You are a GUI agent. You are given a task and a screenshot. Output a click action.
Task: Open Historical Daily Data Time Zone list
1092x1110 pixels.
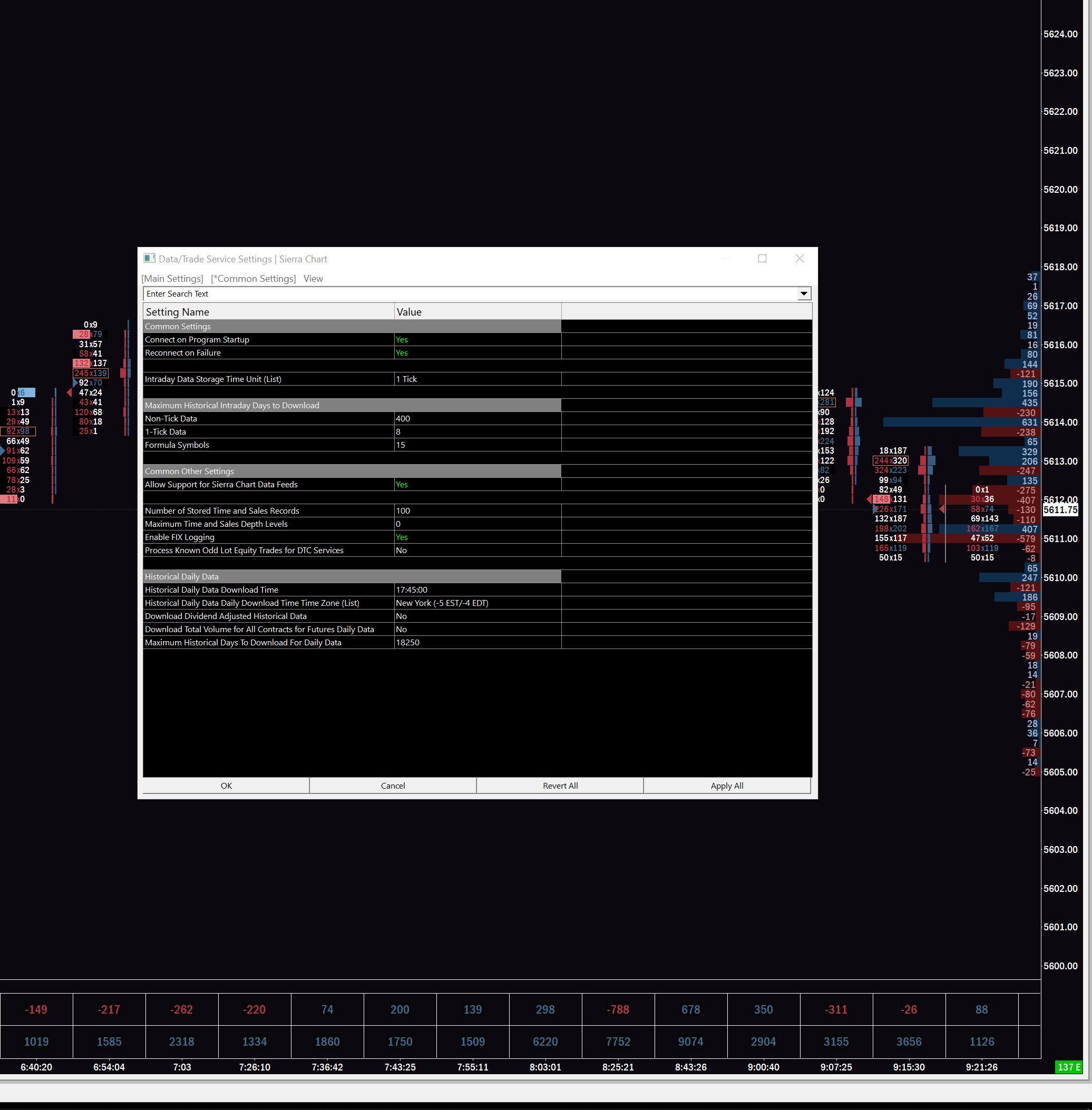click(x=476, y=603)
